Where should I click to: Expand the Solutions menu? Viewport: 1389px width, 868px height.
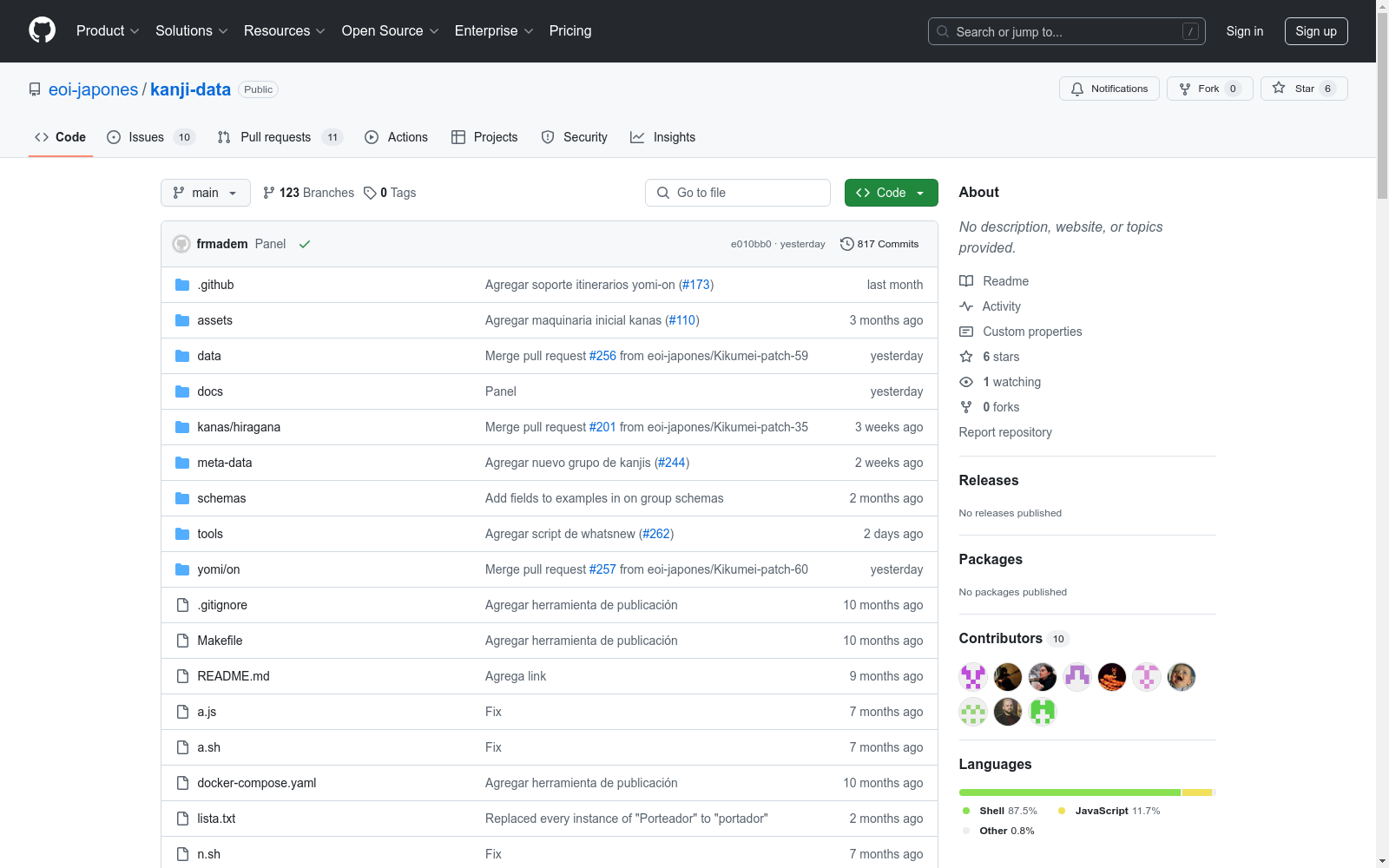coord(192,31)
